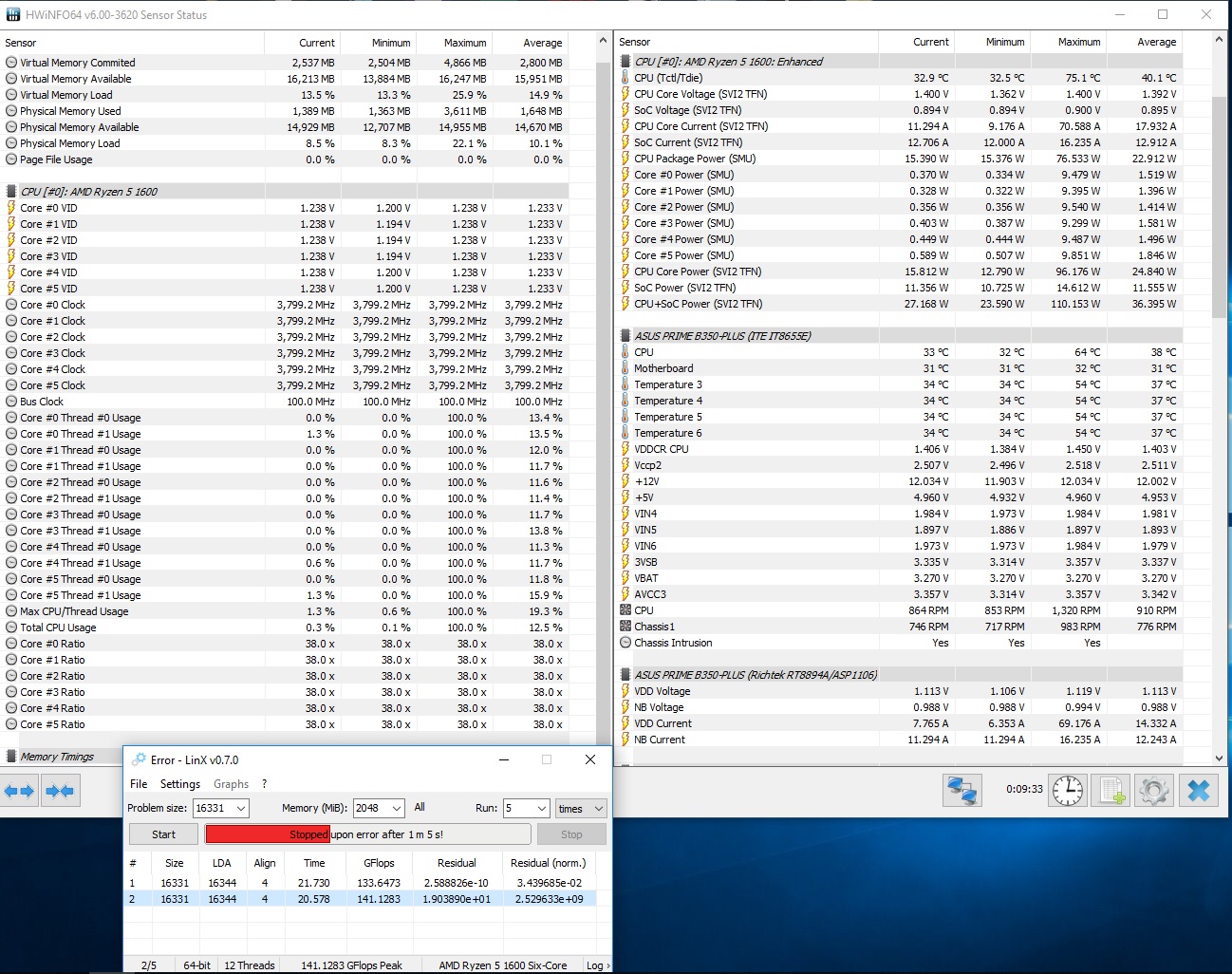
Task: Click the lightning icon beside CPU Core Voltage (SVI2 TFN)
Action: coord(625,94)
